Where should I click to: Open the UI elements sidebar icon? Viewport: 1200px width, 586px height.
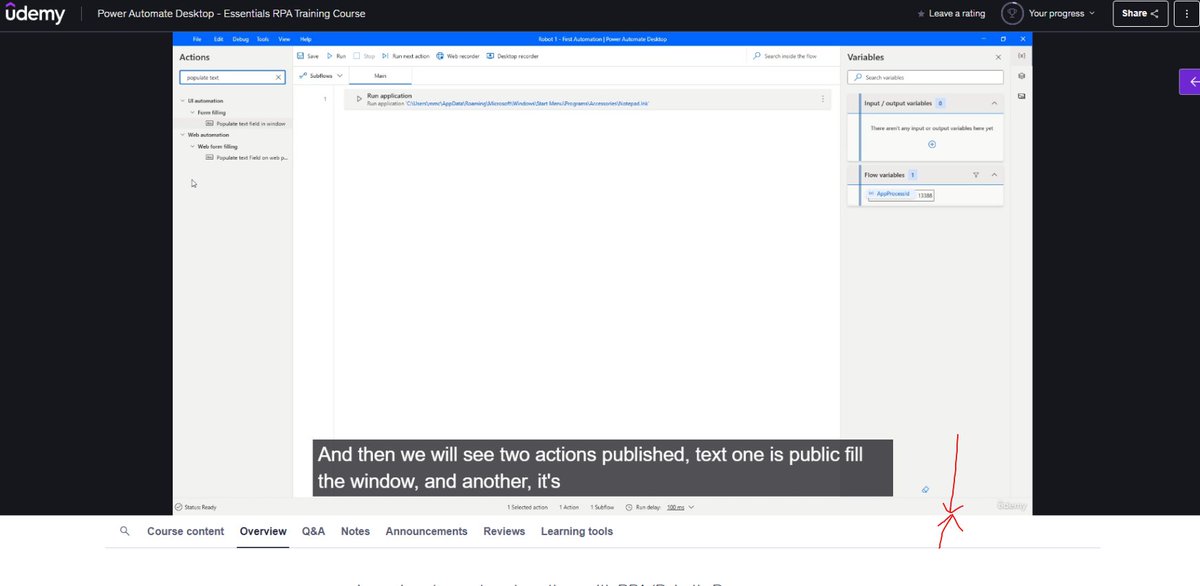[1021, 76]
